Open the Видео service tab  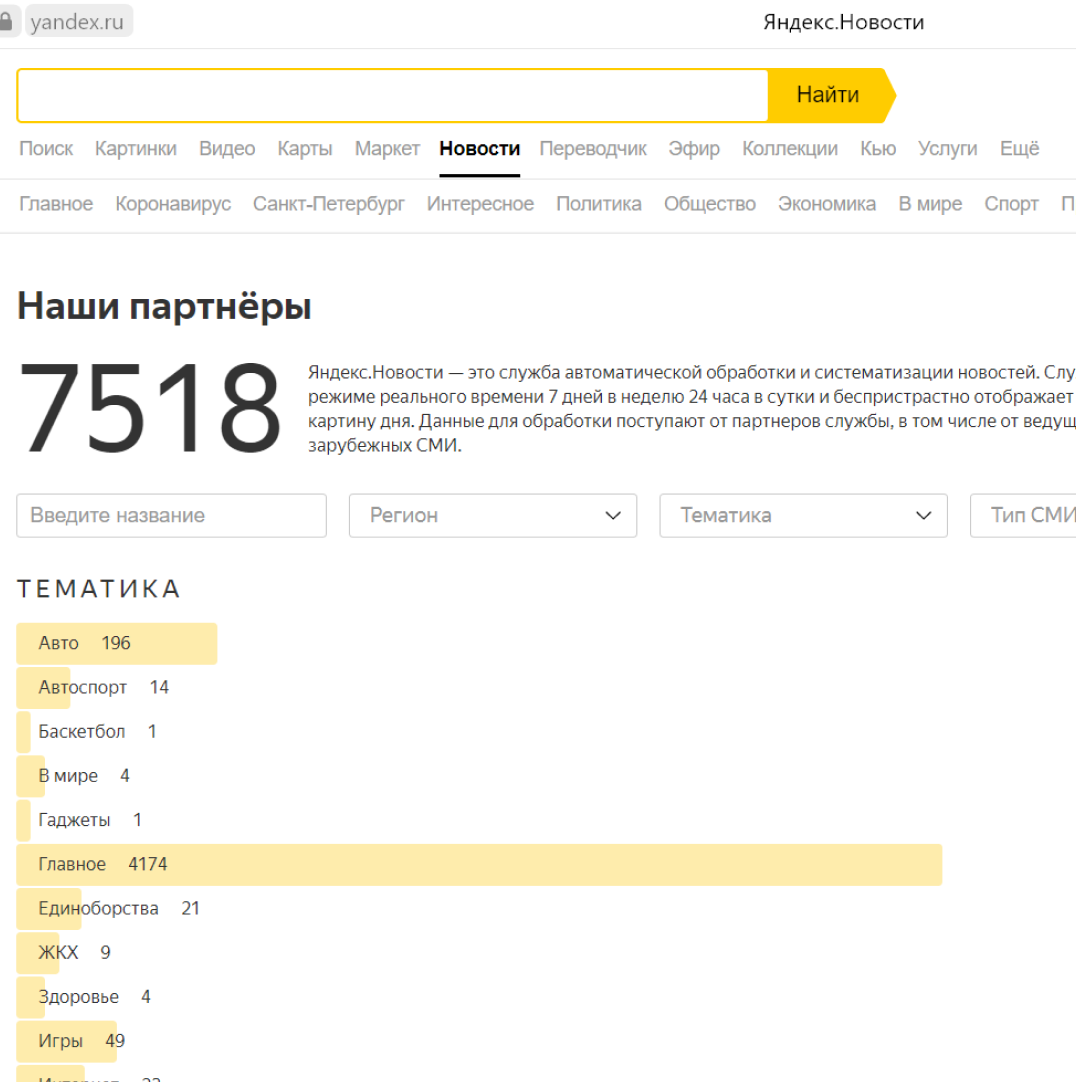coord(227,148)
